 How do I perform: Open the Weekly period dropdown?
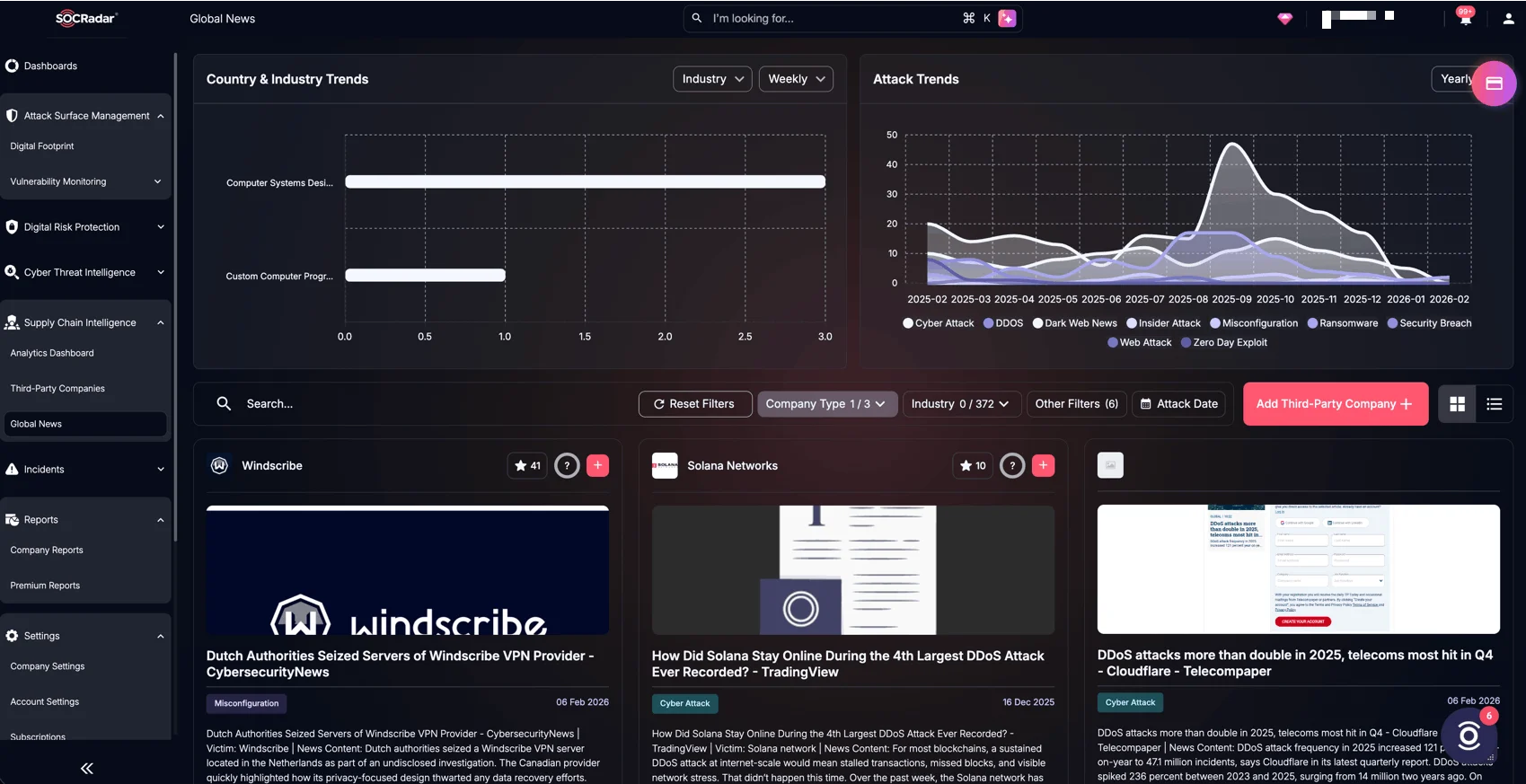click(796, 79)
